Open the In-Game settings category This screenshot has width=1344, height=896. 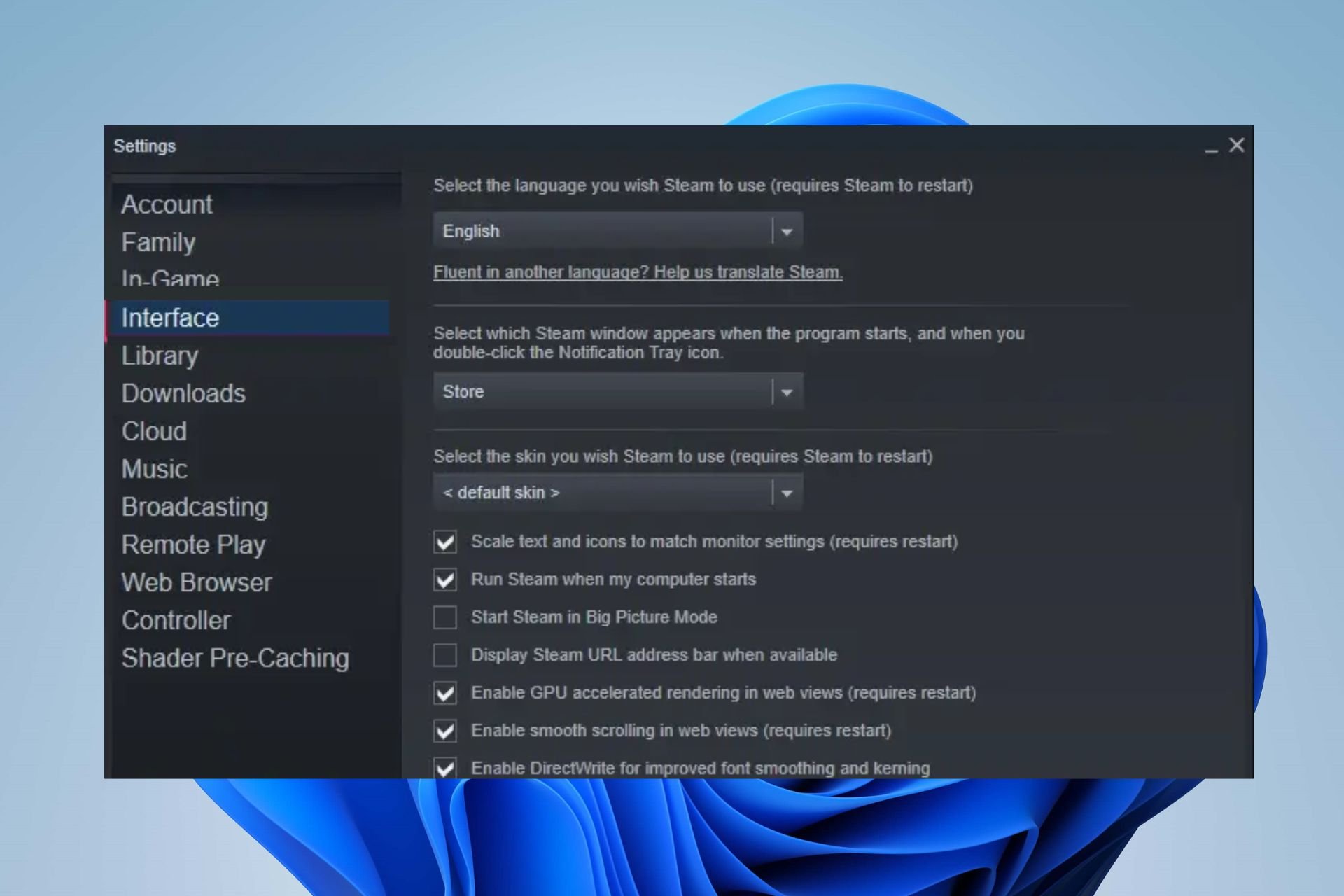(170, 278)
